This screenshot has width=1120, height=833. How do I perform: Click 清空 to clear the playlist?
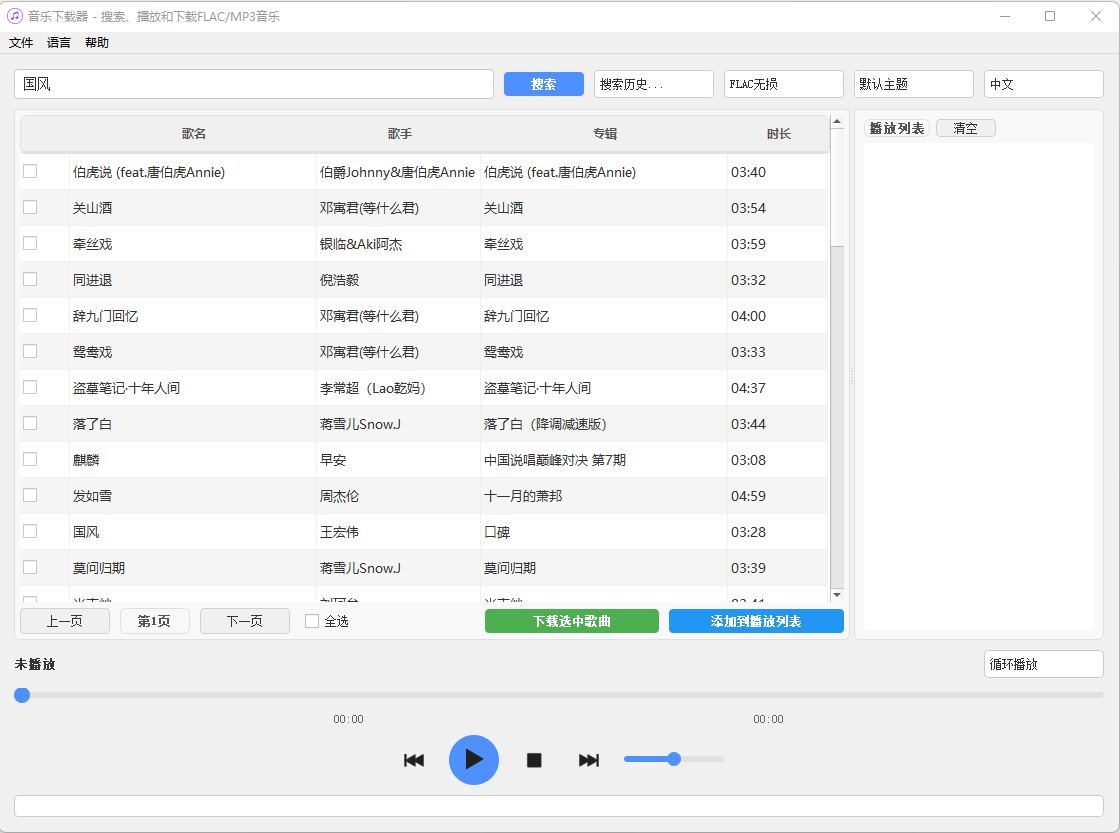pos(964,127)
